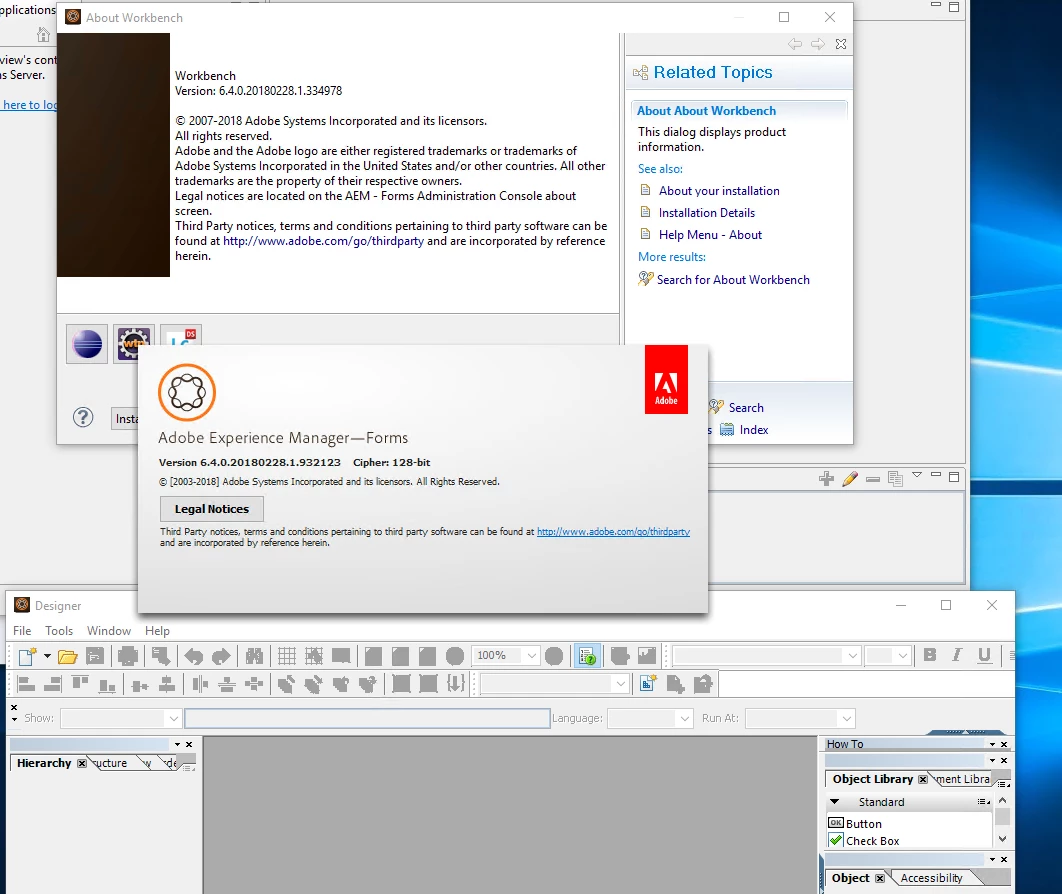Click the Align Left icon in layout toolbar

(x=26, y=684)
